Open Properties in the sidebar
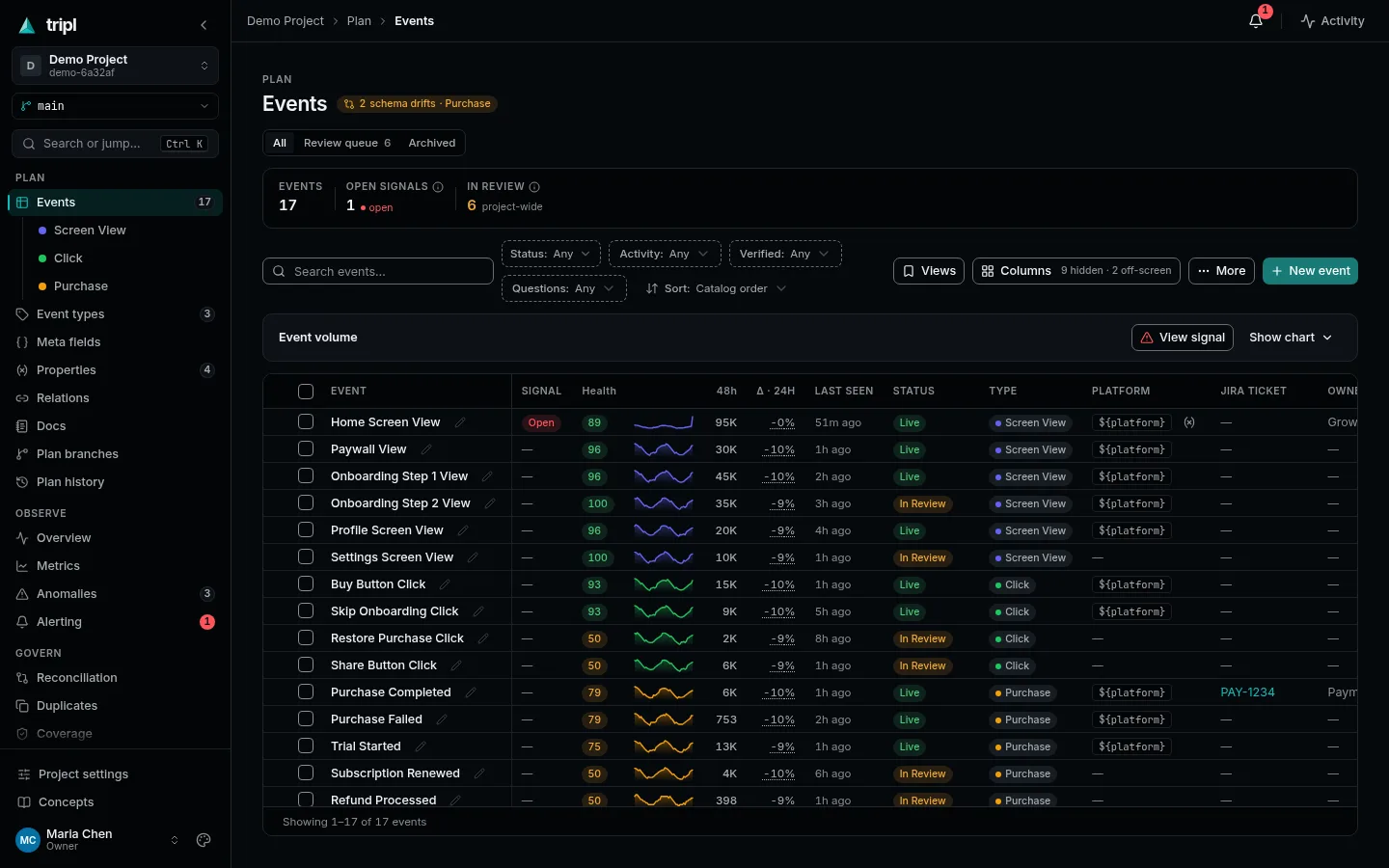Viewport: 1389px width, 868px height. 115,370
